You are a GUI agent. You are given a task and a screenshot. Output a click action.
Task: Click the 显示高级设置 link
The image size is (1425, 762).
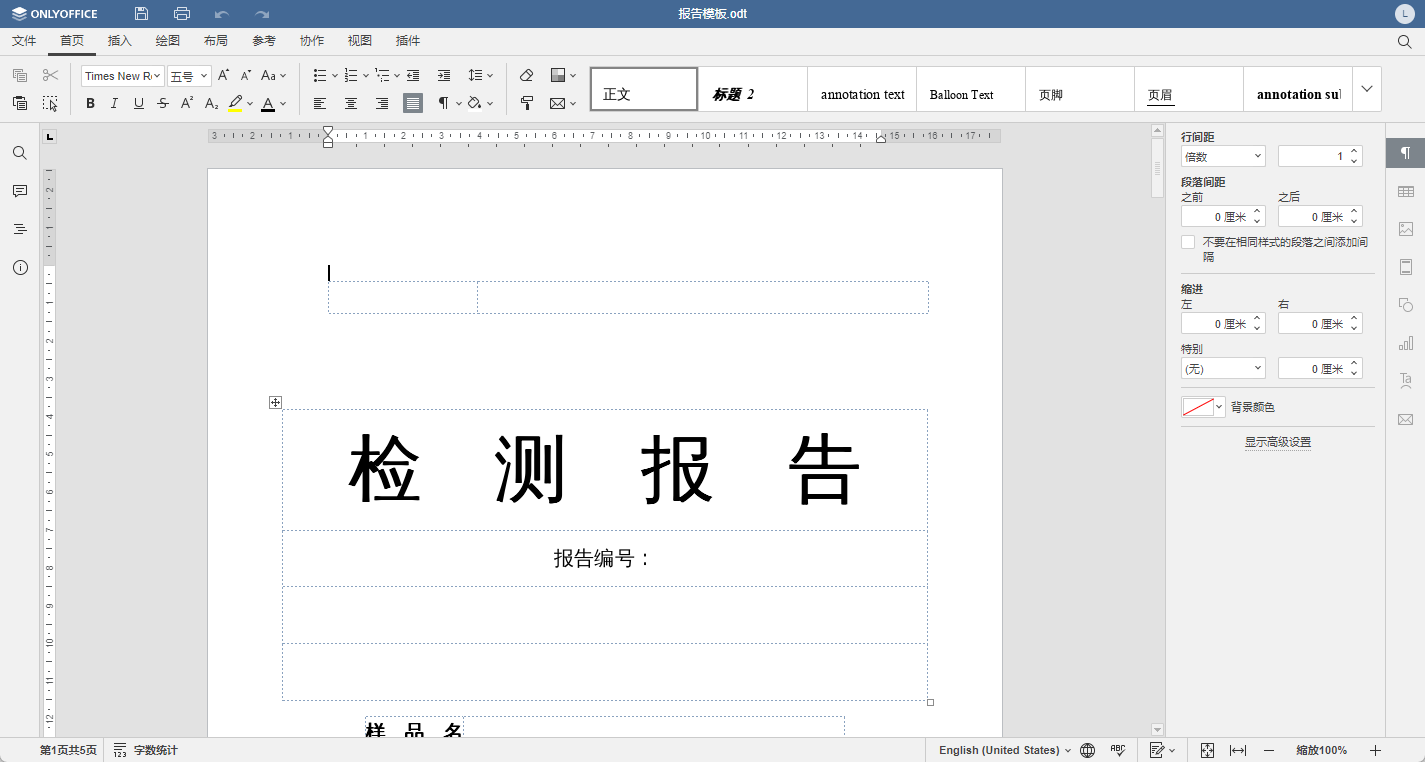click(x=1278, y=441)
